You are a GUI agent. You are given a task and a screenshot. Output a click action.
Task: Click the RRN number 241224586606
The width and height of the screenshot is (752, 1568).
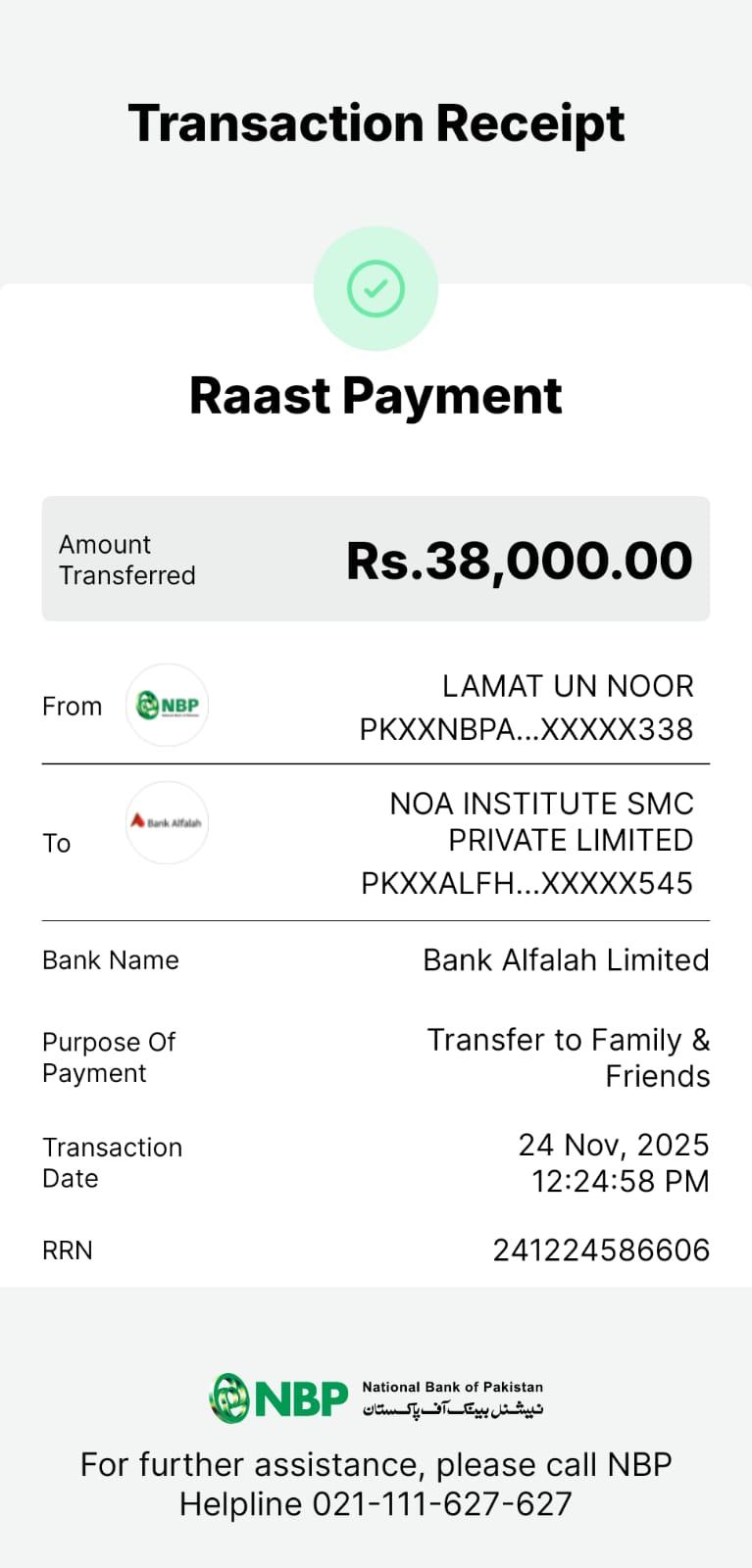point(600,1249)
